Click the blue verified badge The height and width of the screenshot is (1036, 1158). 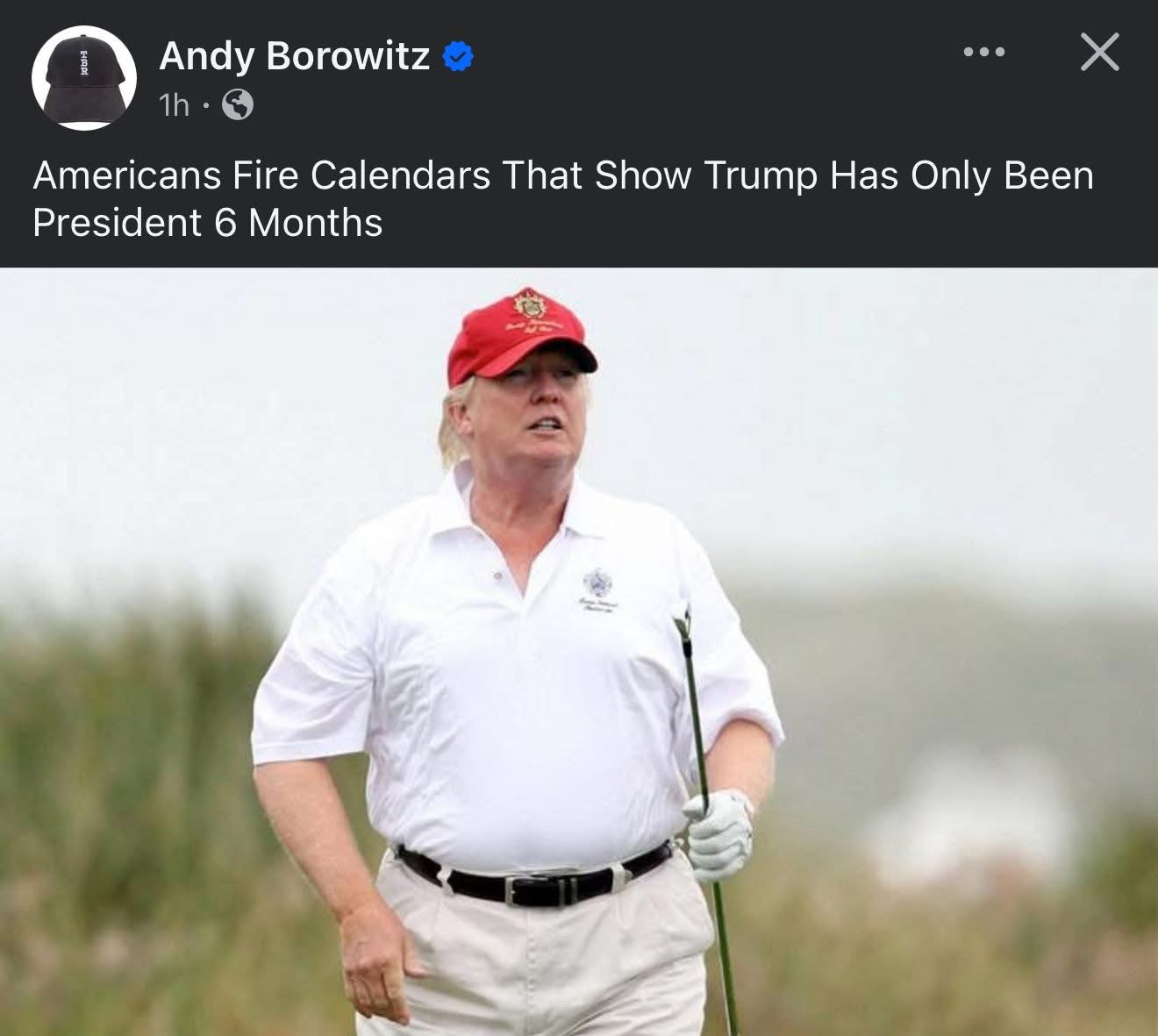457,57
